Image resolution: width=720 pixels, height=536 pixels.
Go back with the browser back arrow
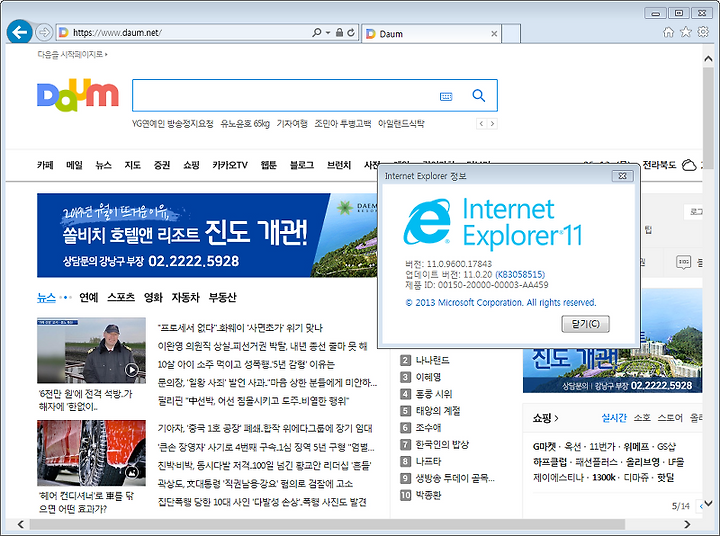(x=20, y=32)
